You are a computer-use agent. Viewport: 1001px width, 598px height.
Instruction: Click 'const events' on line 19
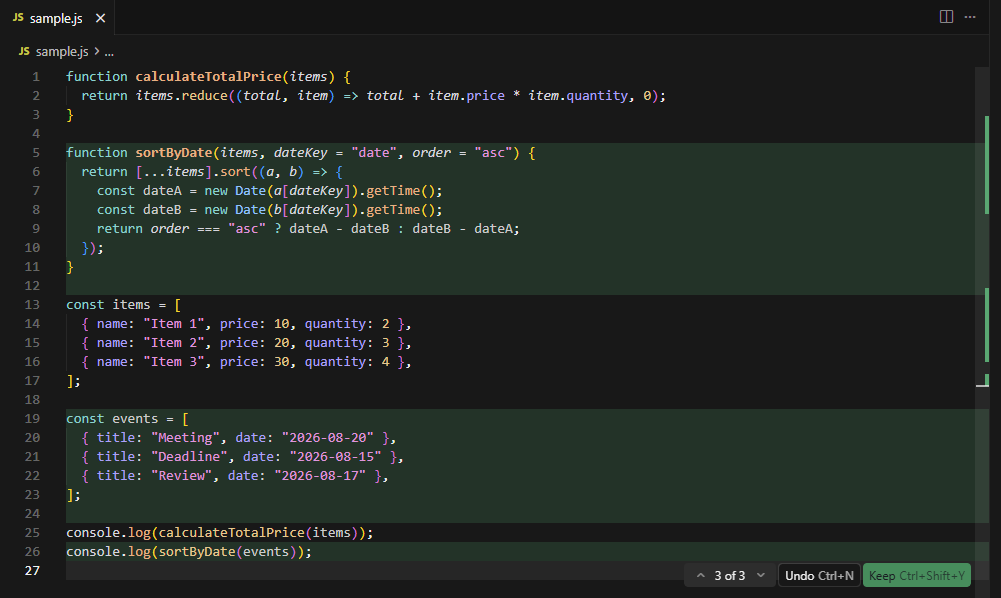pos(112,419)
